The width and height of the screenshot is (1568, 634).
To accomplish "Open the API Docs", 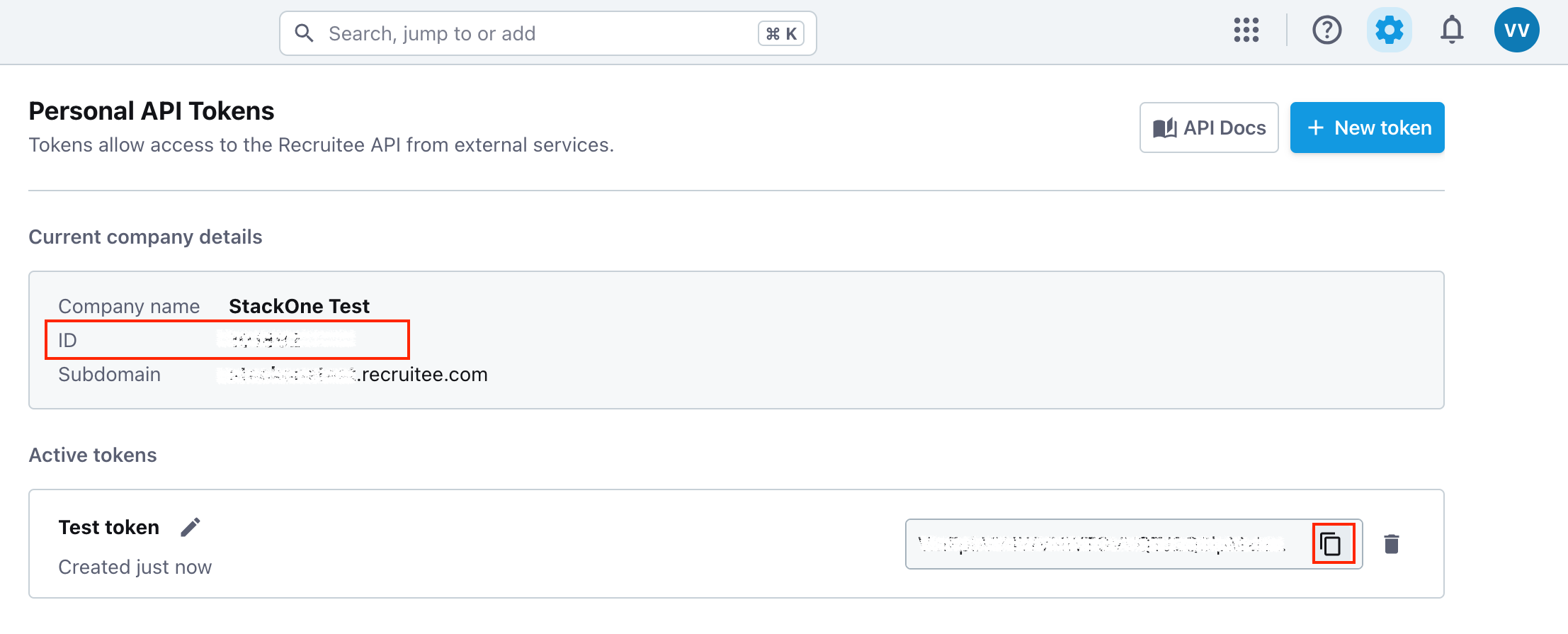I will coord(1209,128).
